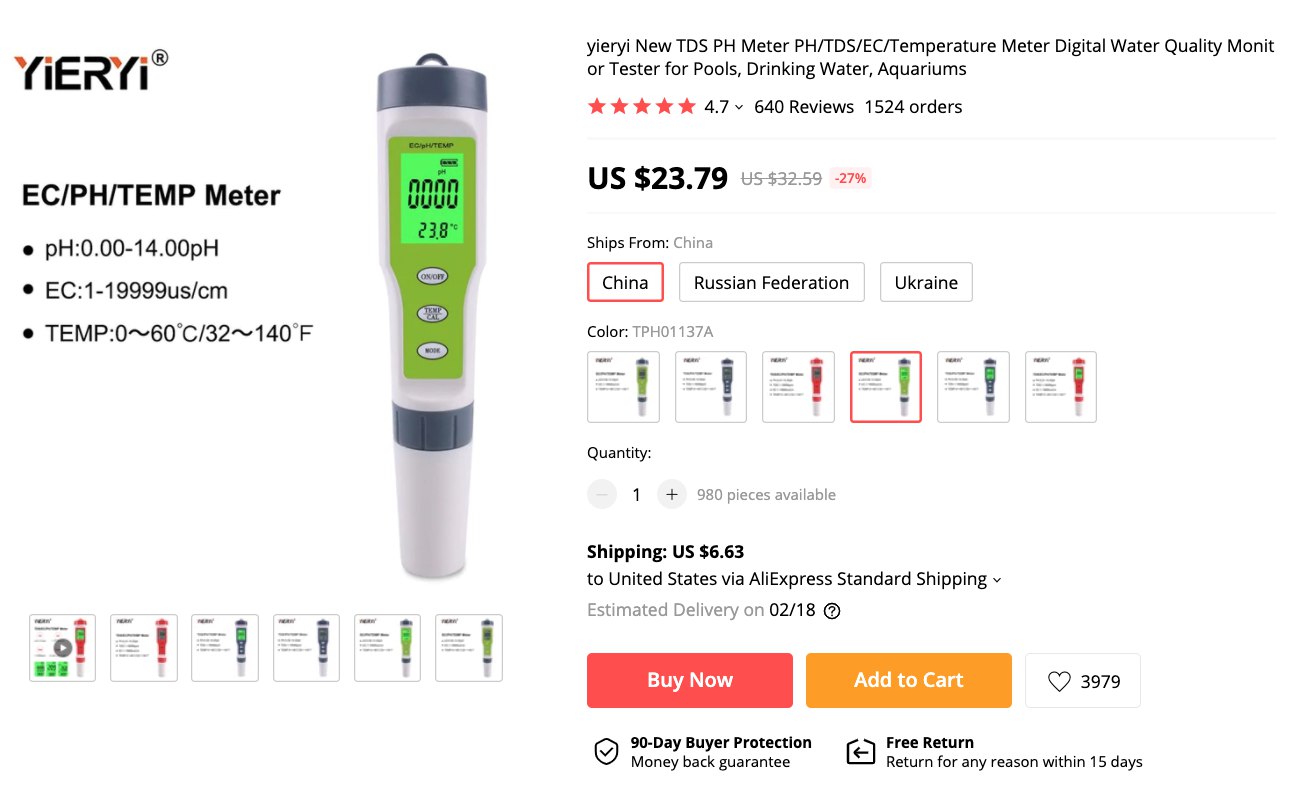Viewport: 1306px width, 787px height.
Task: Increase quantity with the plus button
Action: 672,494
